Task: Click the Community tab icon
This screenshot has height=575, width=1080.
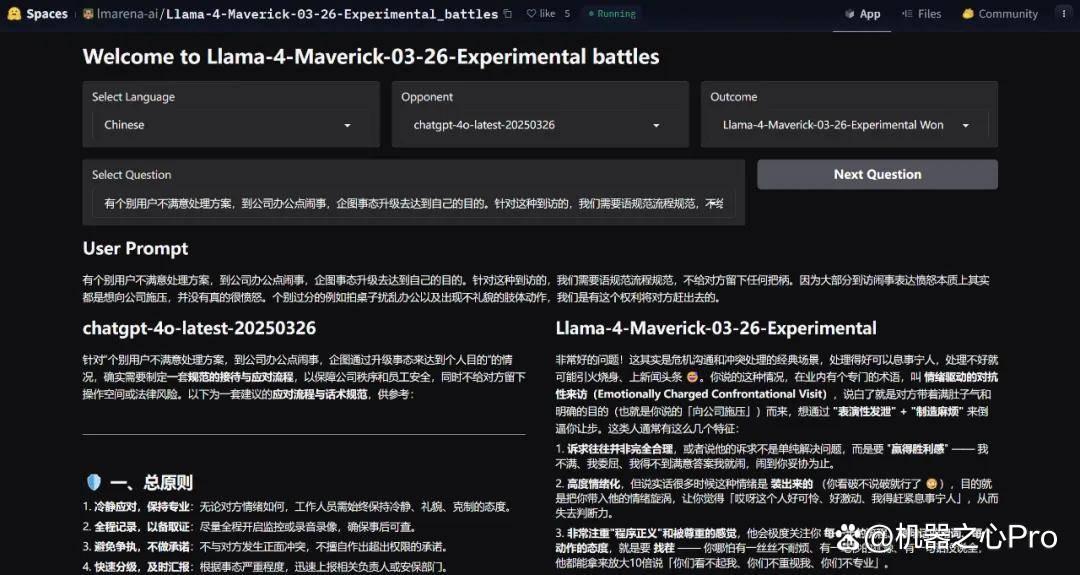Action: pyautogui.click(x=968, y=14)
